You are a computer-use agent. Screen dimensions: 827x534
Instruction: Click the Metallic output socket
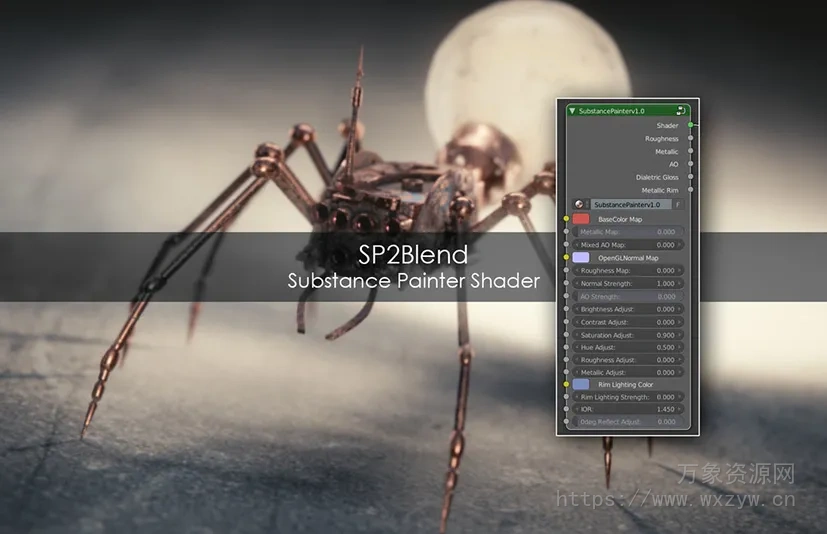(690, 152)
